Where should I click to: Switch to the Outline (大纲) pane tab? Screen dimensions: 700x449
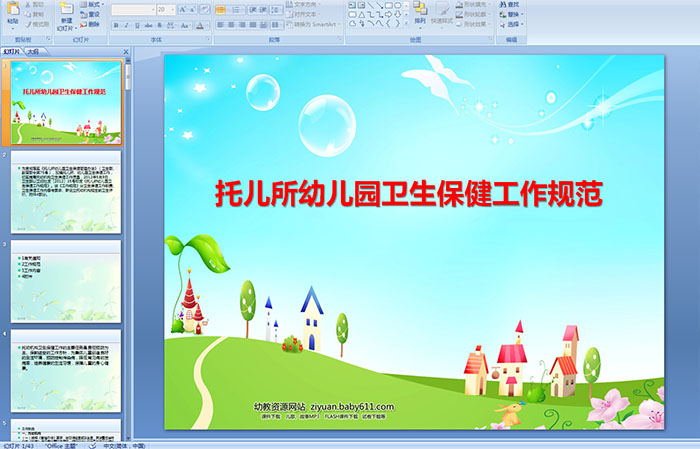pos(33,52)
